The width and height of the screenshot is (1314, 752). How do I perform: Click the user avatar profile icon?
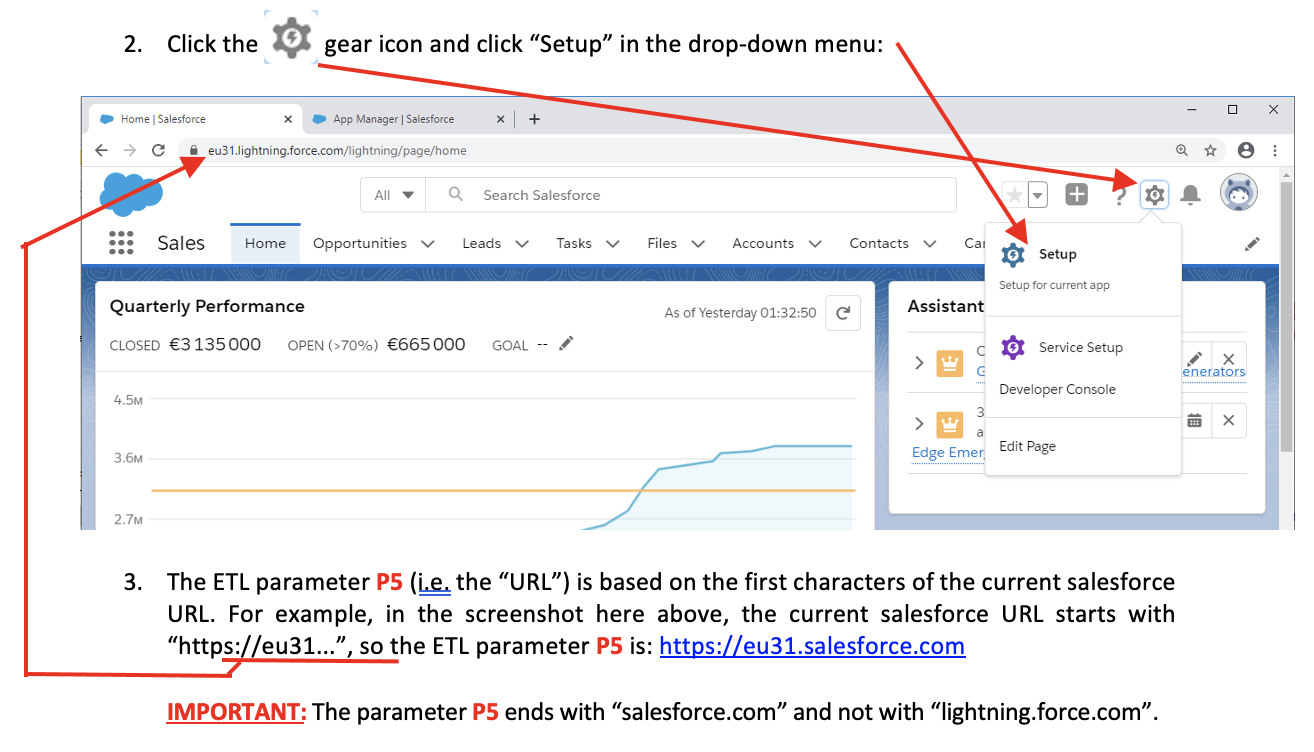(1239, 193)
